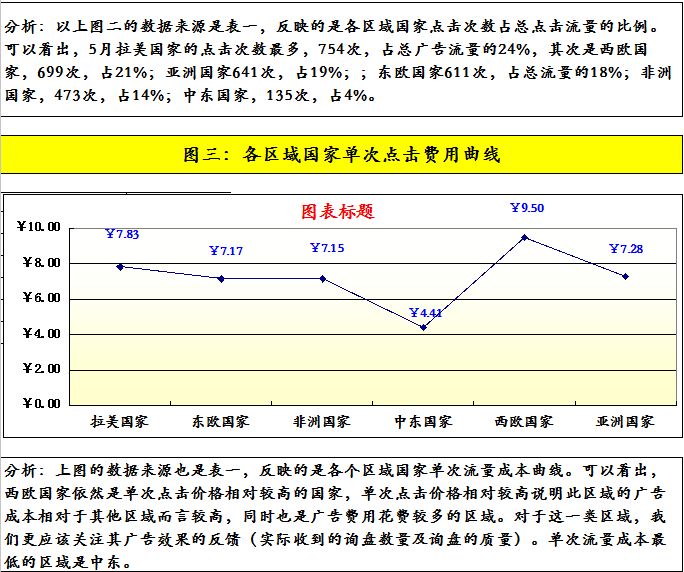Click the y-axis value ¥2.00
684x572 pixels.
tap(41, 369)
